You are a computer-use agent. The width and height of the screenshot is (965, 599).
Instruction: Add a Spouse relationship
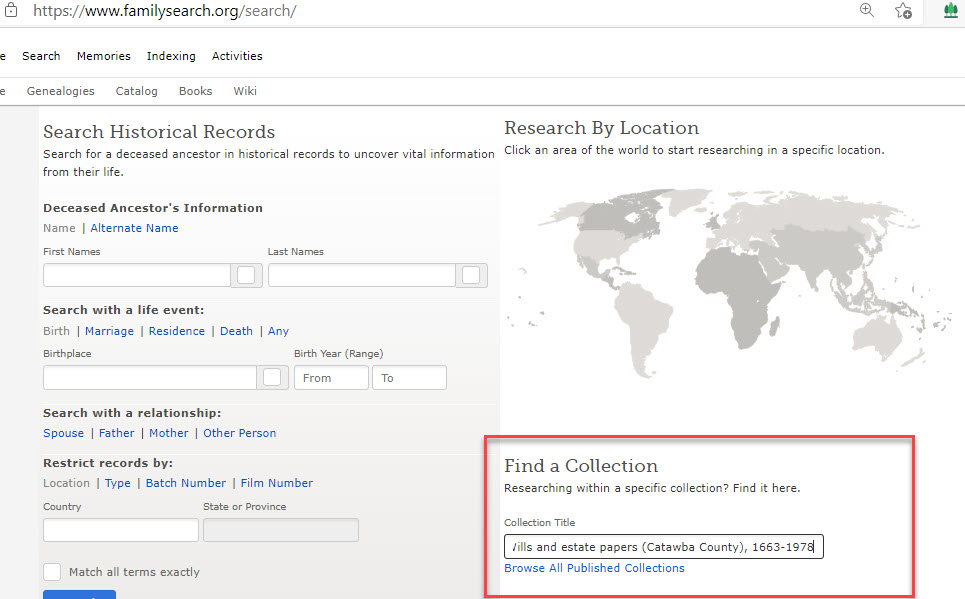63,433
